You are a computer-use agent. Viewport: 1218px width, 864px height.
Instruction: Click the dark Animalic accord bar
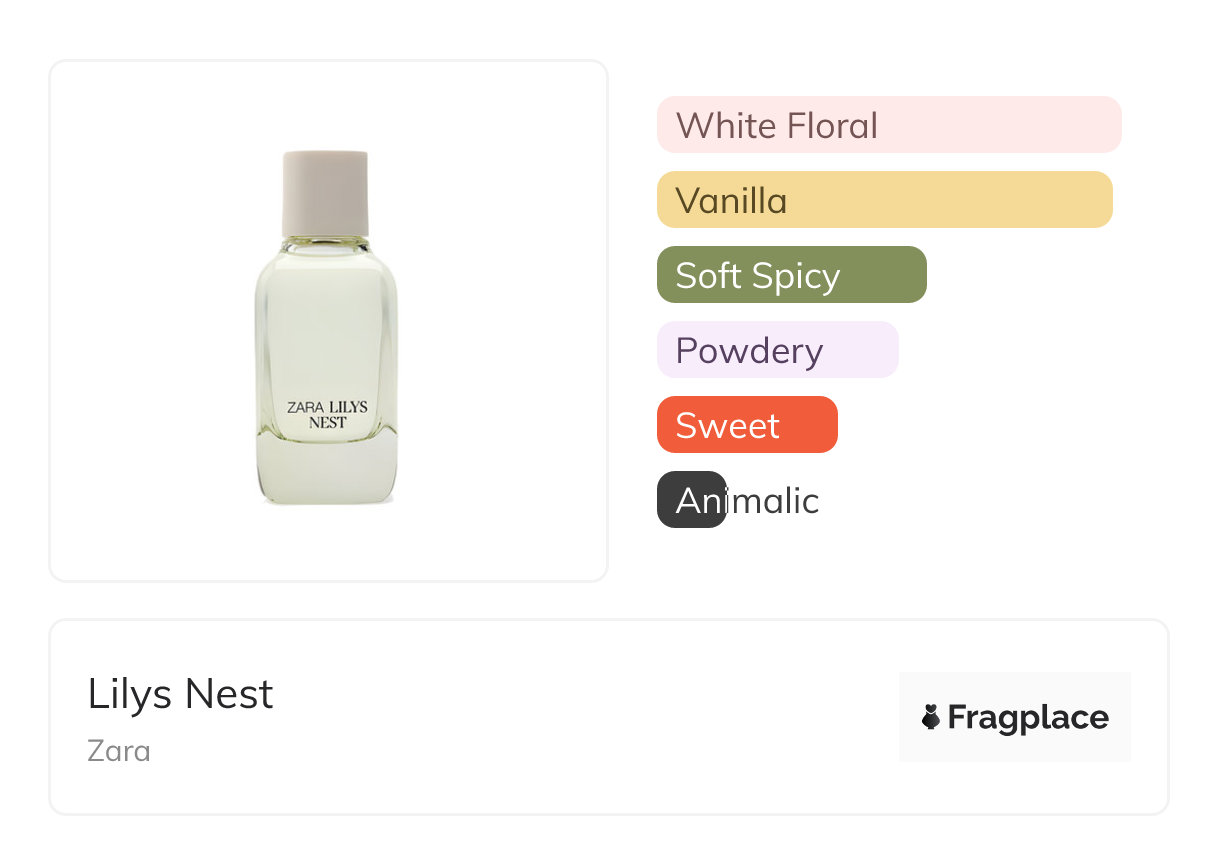click(691, 500)
